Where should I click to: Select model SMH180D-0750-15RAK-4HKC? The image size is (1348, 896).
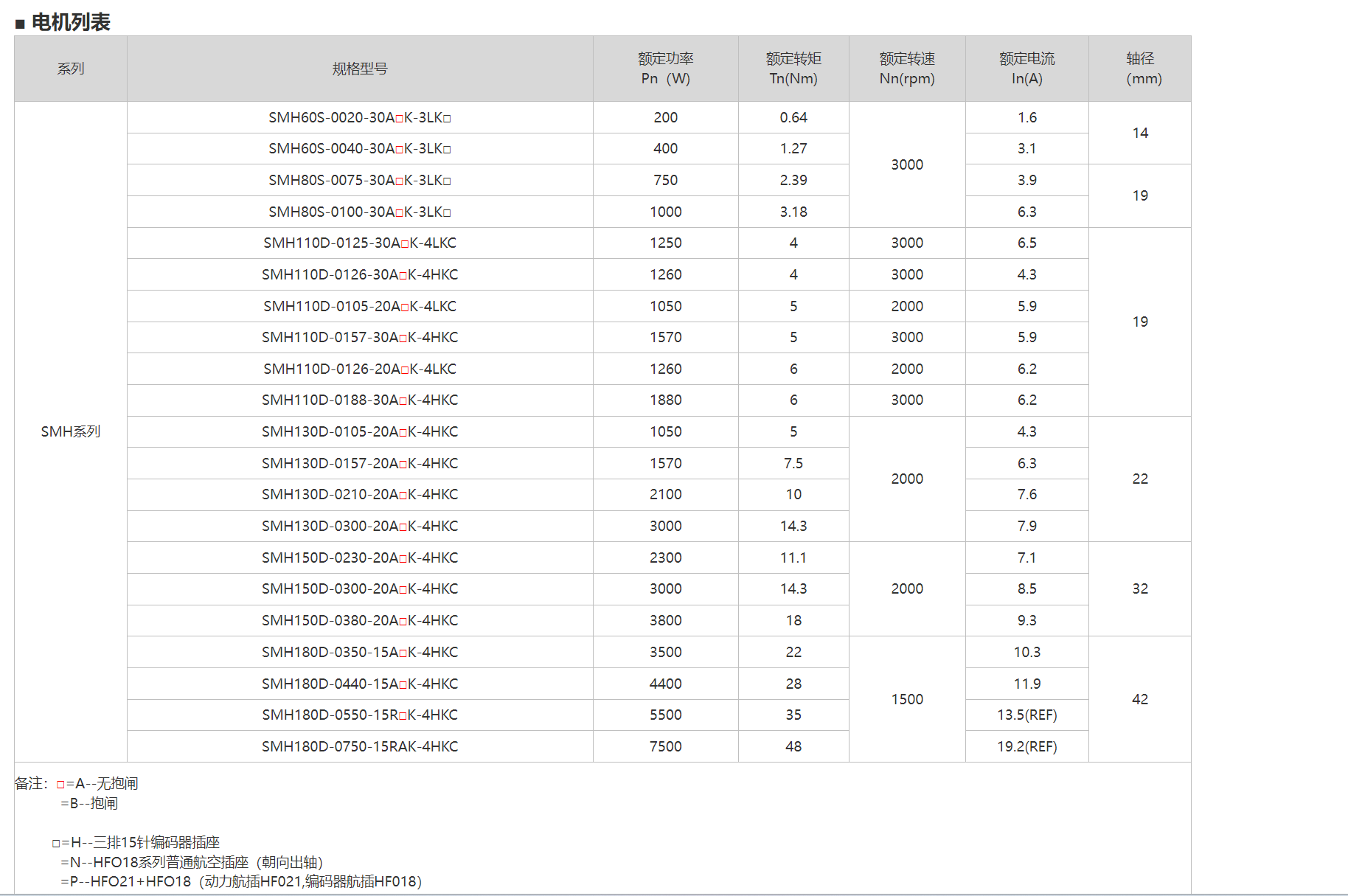pyautogui.click(x=360, y=746)
